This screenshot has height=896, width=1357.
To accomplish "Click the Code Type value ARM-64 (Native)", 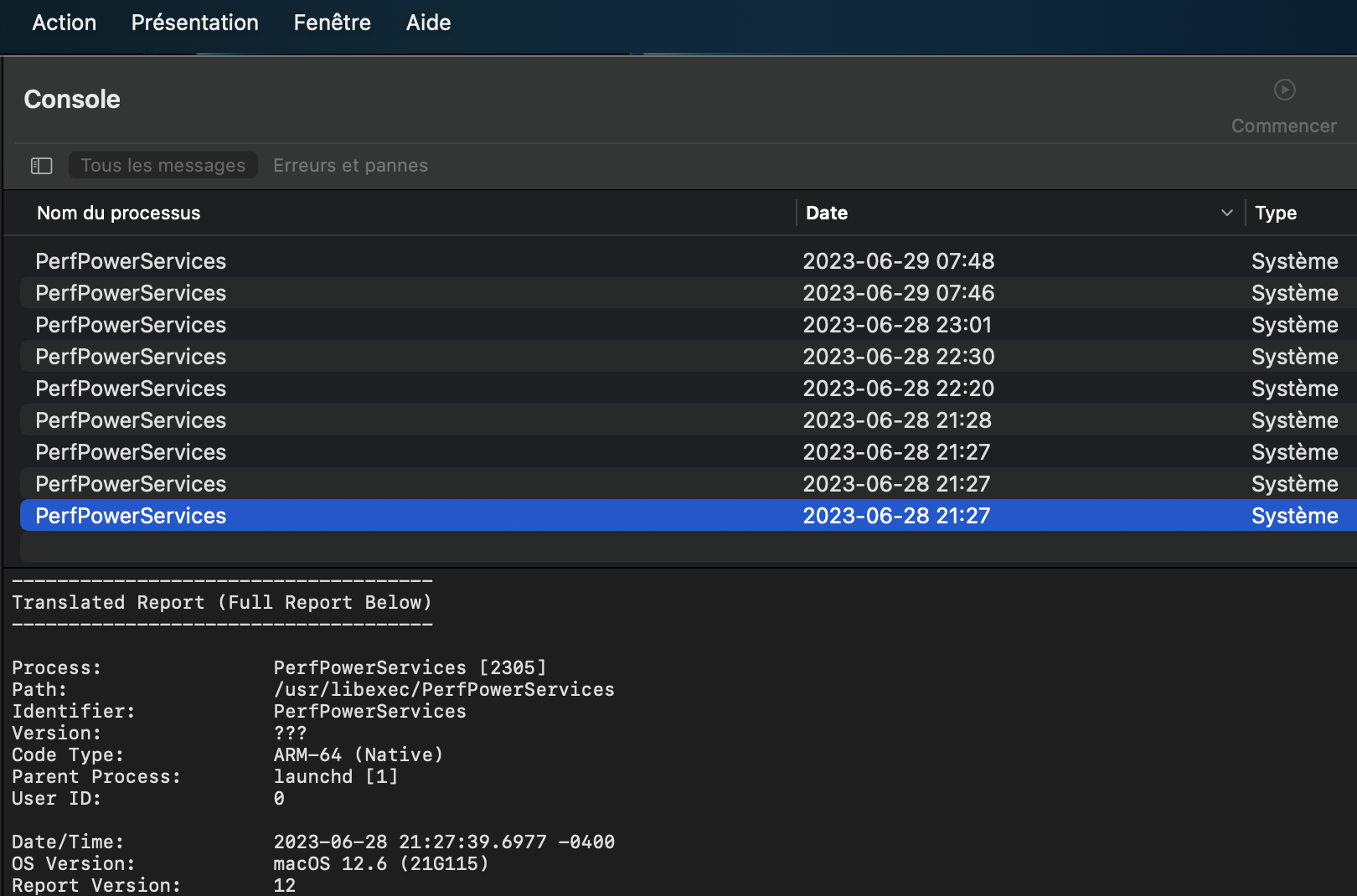I will pos(359,755).
